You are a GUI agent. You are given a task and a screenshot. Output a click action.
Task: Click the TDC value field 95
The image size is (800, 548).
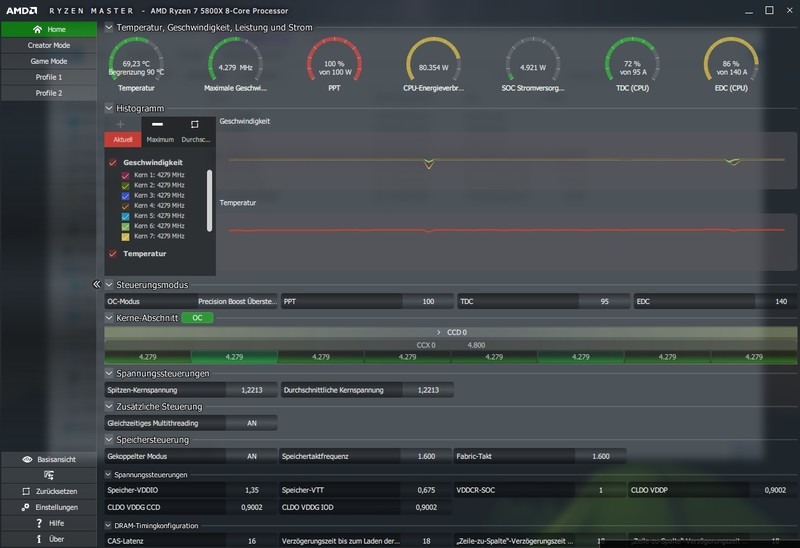[x=605, y=302]
